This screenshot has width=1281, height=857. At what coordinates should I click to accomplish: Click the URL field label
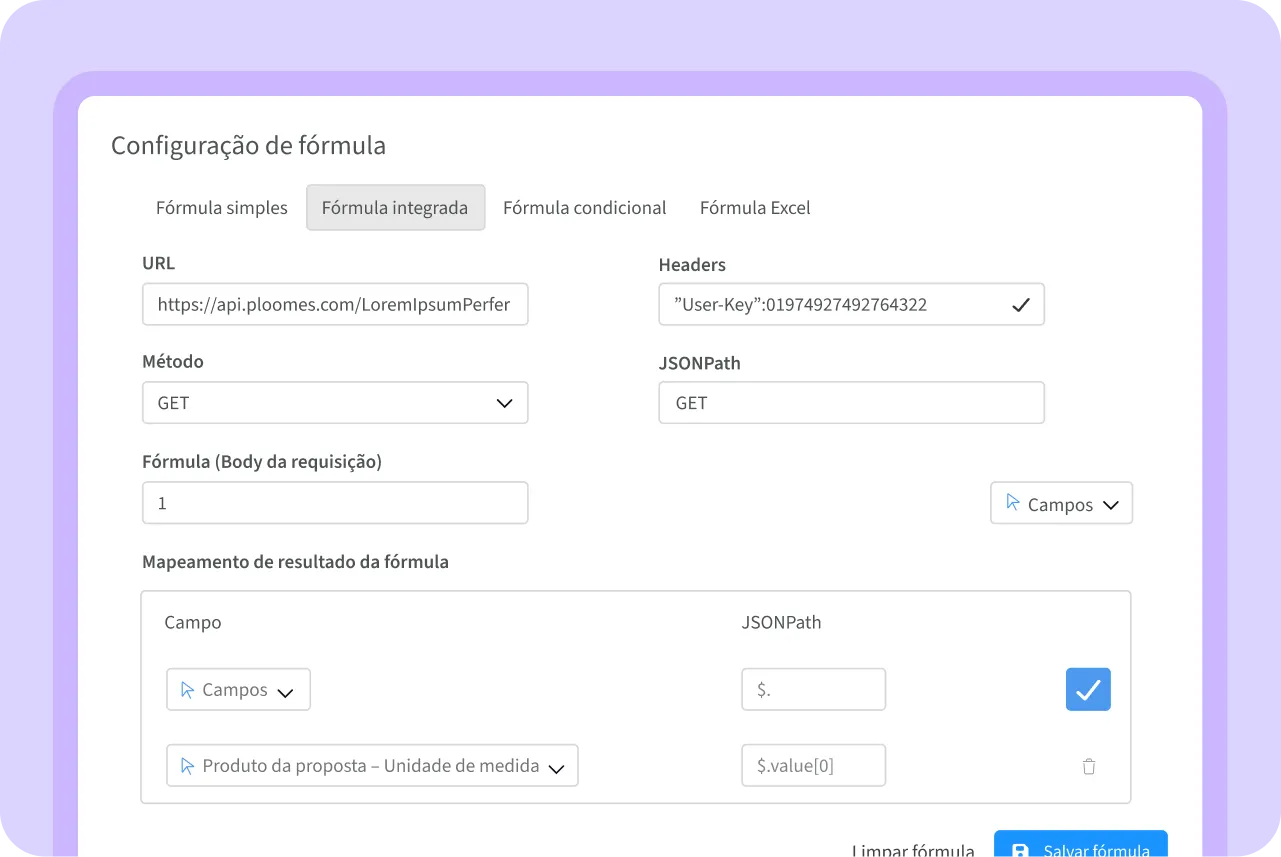click(x=158, y=264)
